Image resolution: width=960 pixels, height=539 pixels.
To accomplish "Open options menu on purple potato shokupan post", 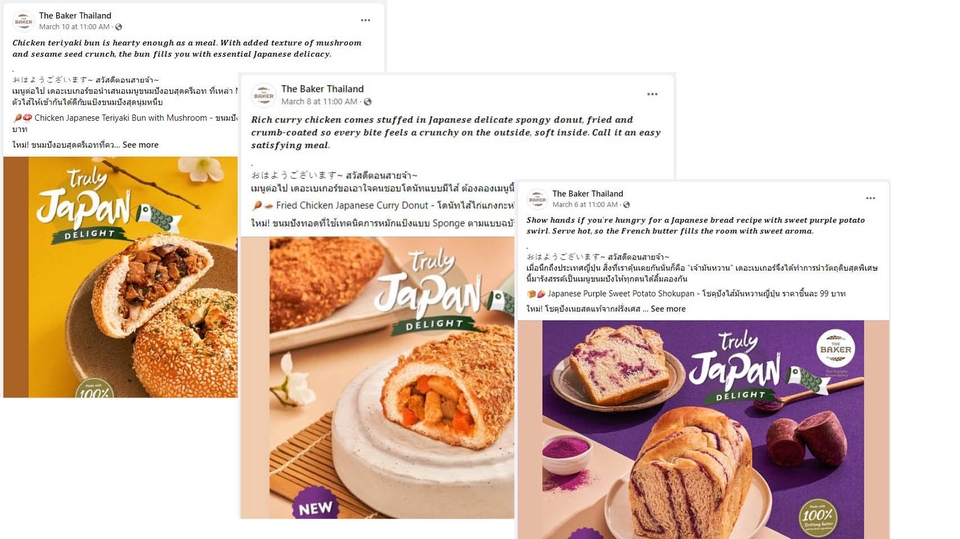I will (870, 198).
